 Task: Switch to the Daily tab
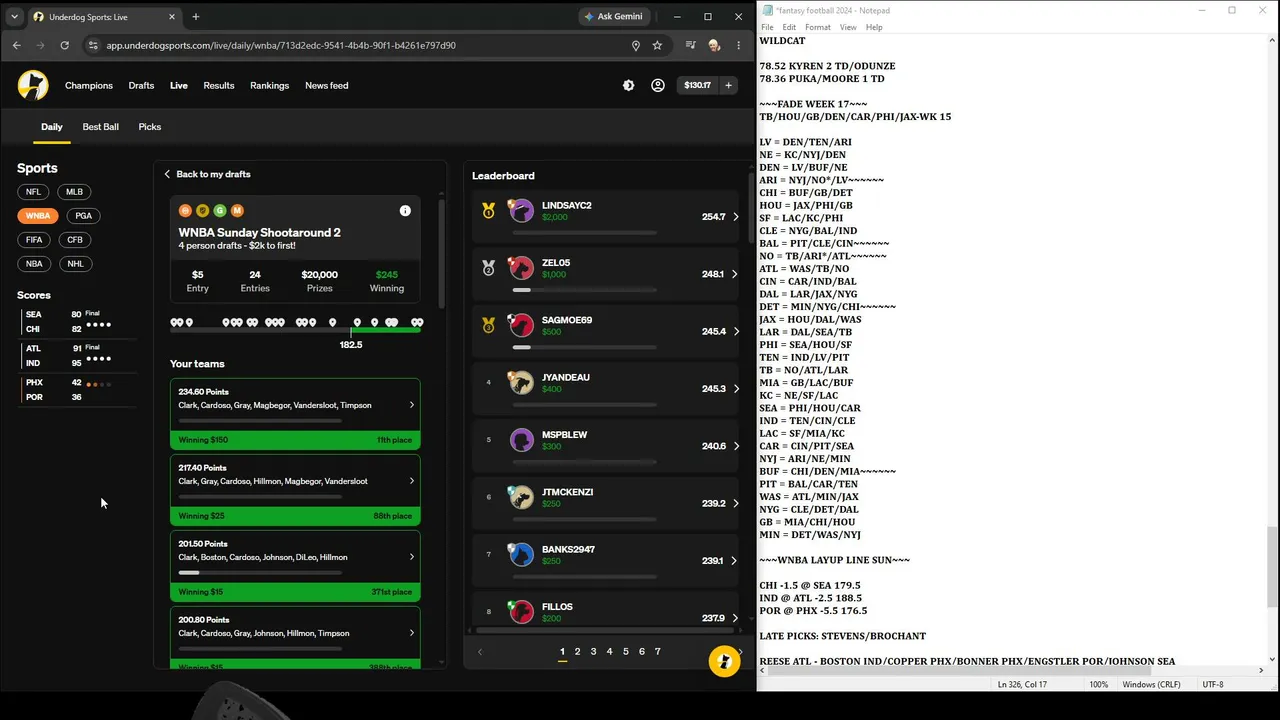click(x=52, y=127)
